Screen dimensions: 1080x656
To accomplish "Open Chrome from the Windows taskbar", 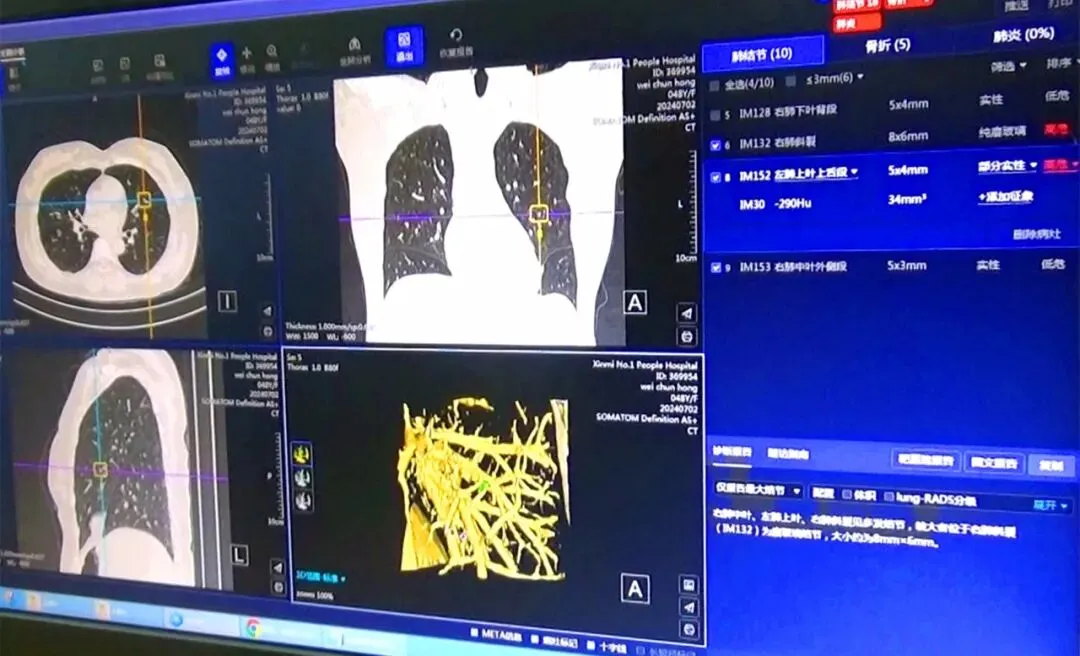I will [x=253, y=627].
